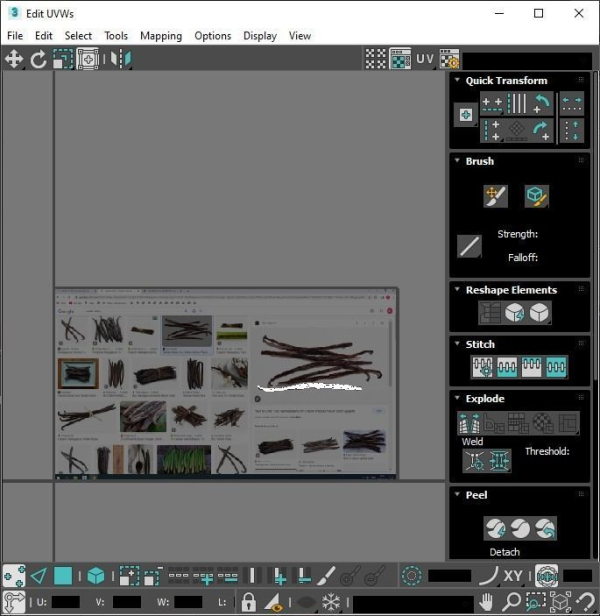Open the Display menu
600x616 pixels.
tap(260, 36)
